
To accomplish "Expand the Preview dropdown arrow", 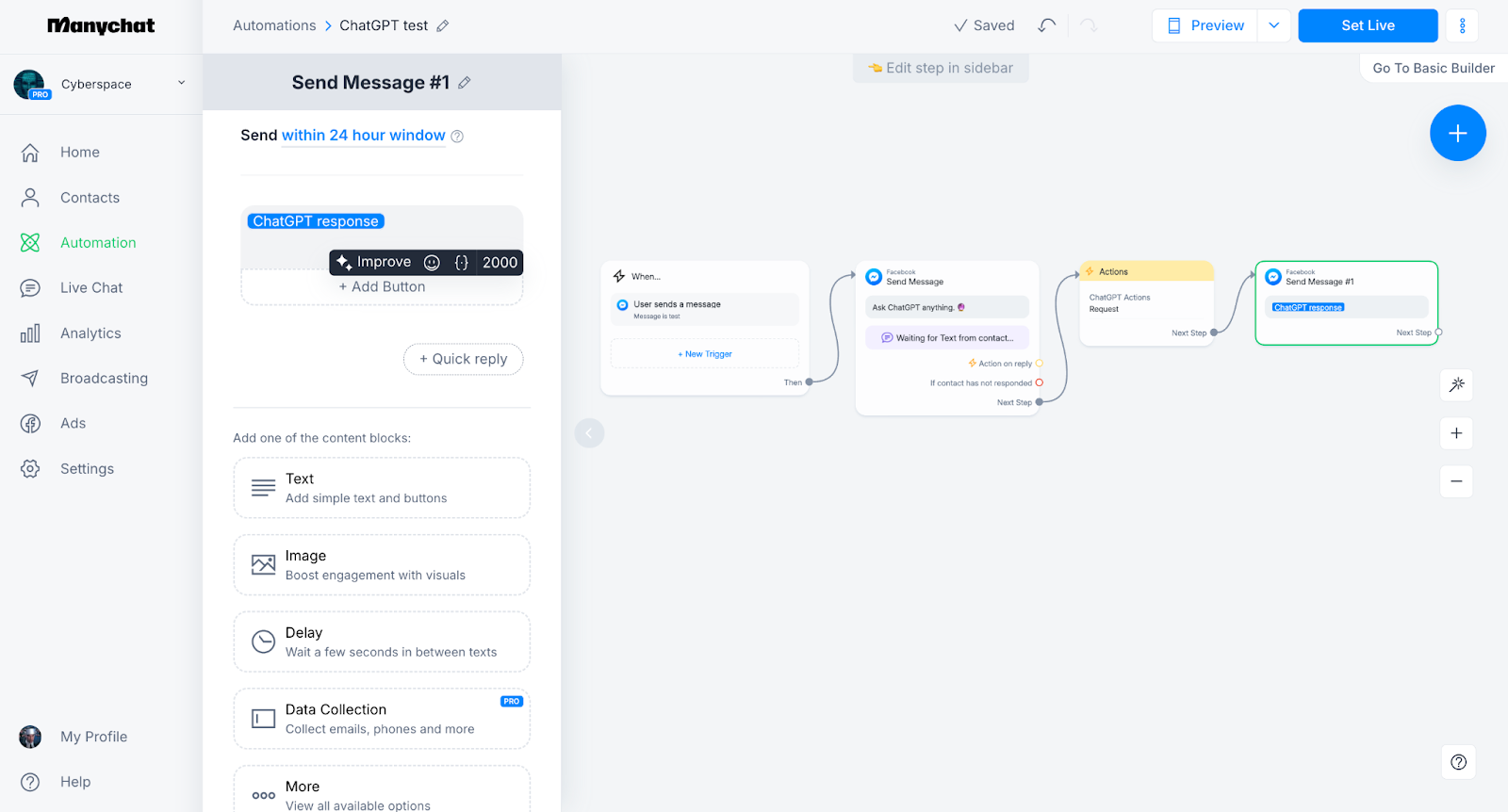I will (x=1274, y=25).
